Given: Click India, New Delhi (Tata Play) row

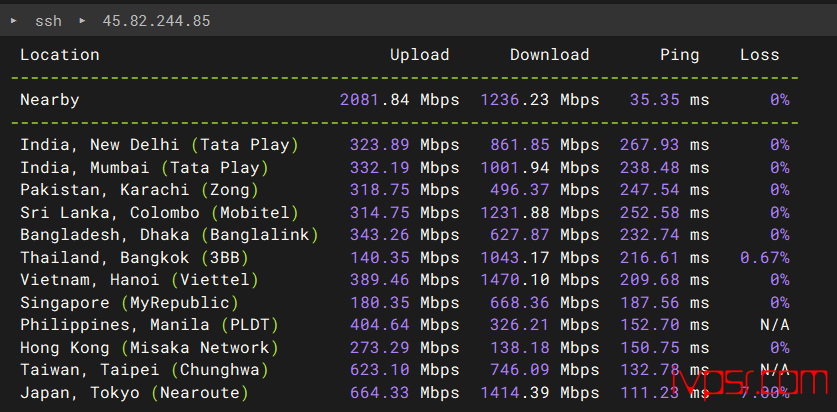Looking at the screenshot, I should pyautogui.click(x=405, y=145).
